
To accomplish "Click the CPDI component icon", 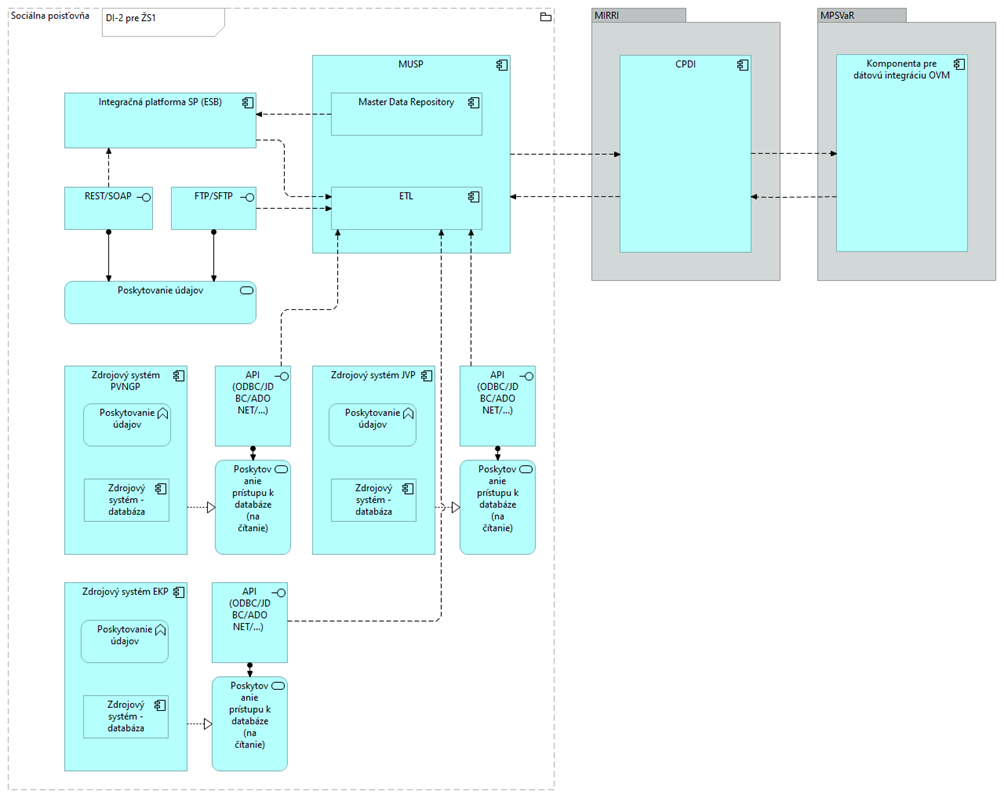I will [x=743, y=65].
